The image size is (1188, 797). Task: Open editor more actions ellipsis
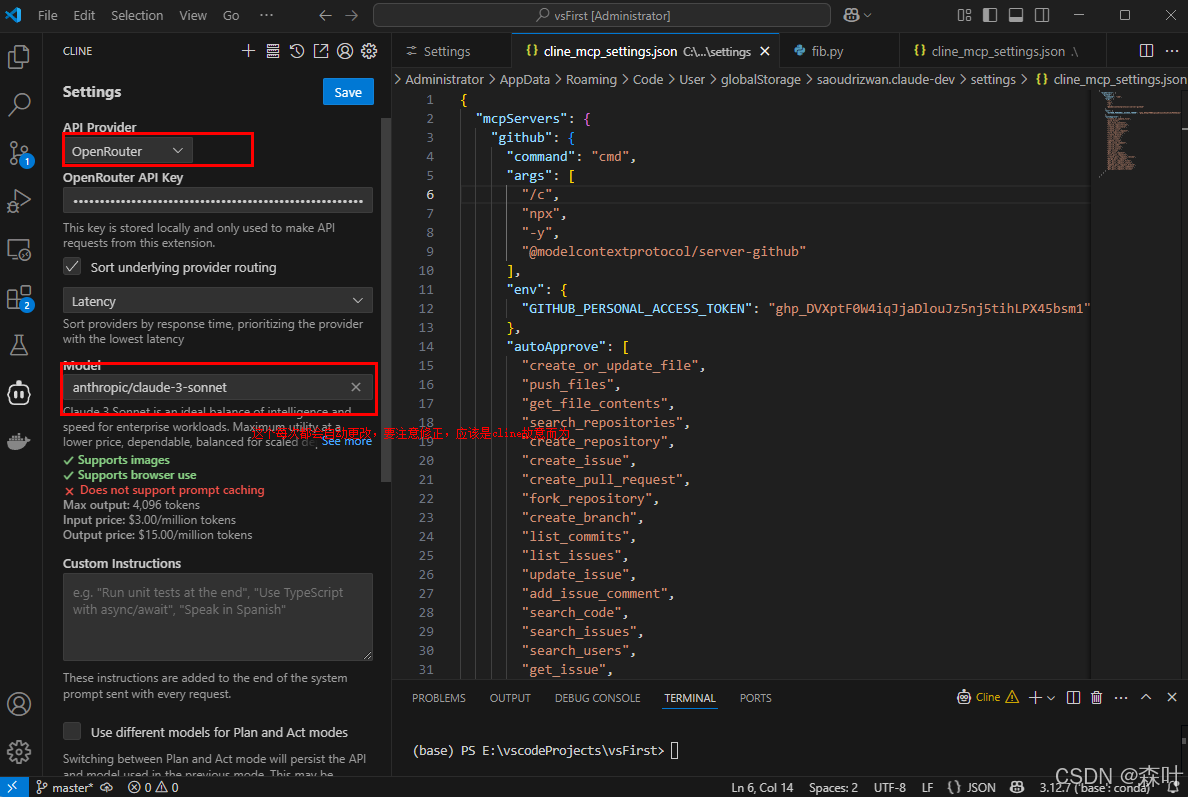1172,51
